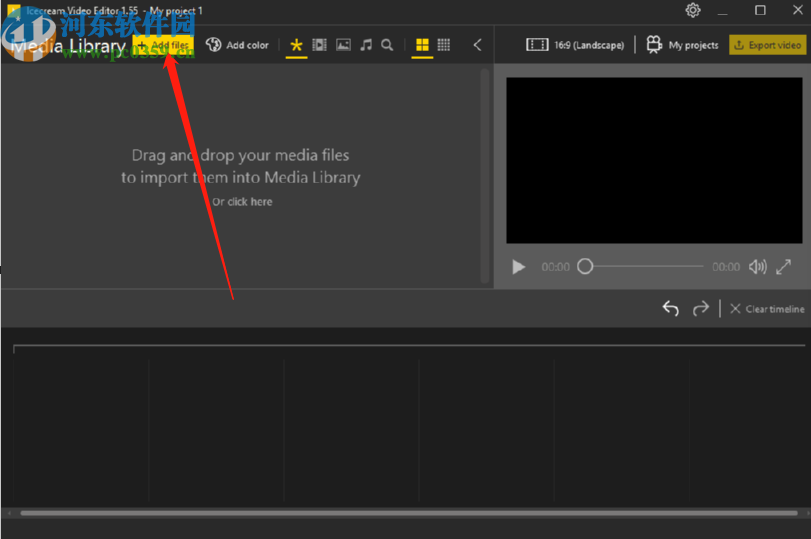
Task: Collapse Media Library with left chevron
Action: point(477,45)
